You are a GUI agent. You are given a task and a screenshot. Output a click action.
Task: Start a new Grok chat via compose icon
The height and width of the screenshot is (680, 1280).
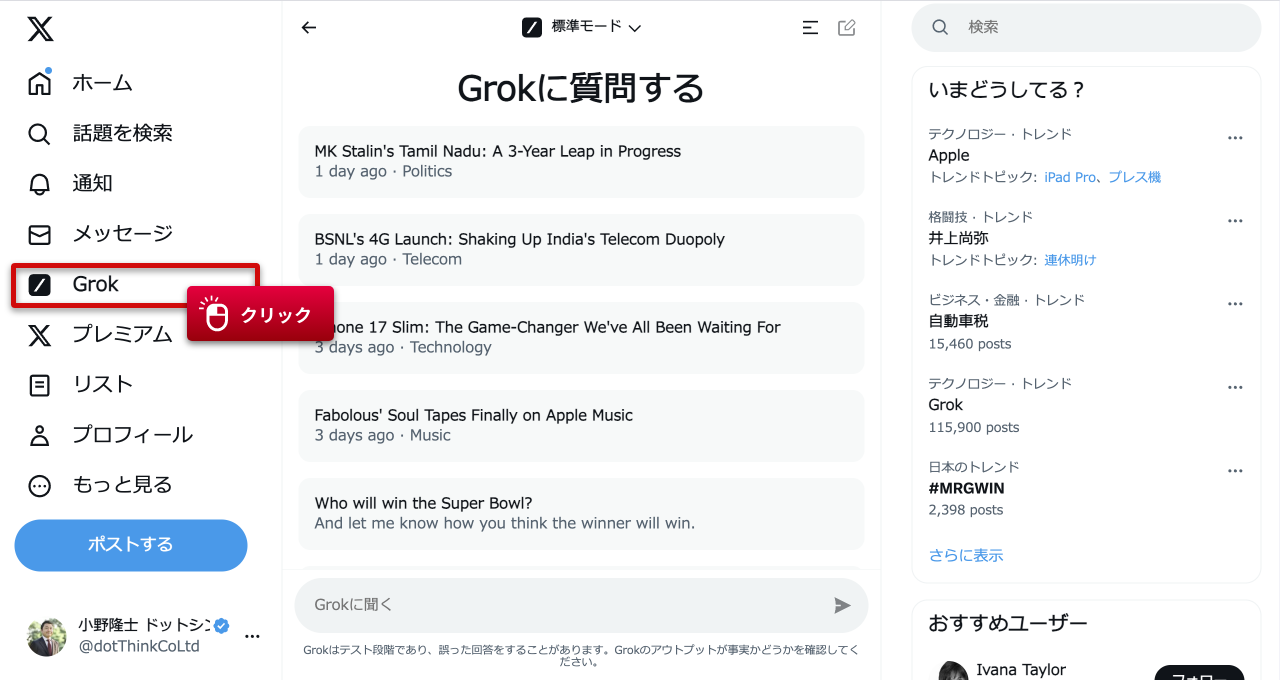pyautogui.click(x=846, y=27)
